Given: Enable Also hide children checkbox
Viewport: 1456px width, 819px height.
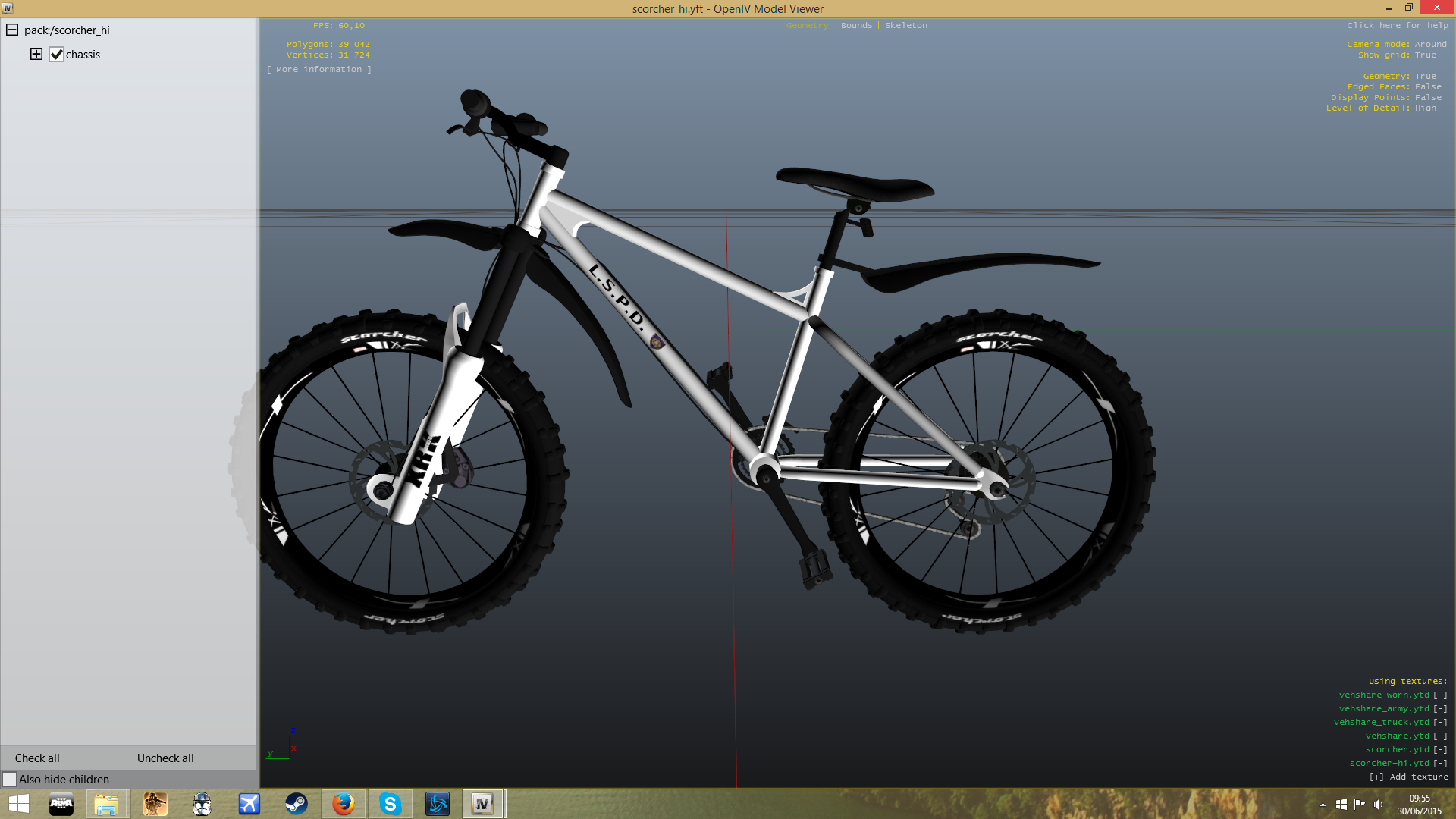Looking at the screenshot, I should pos(10,779).
